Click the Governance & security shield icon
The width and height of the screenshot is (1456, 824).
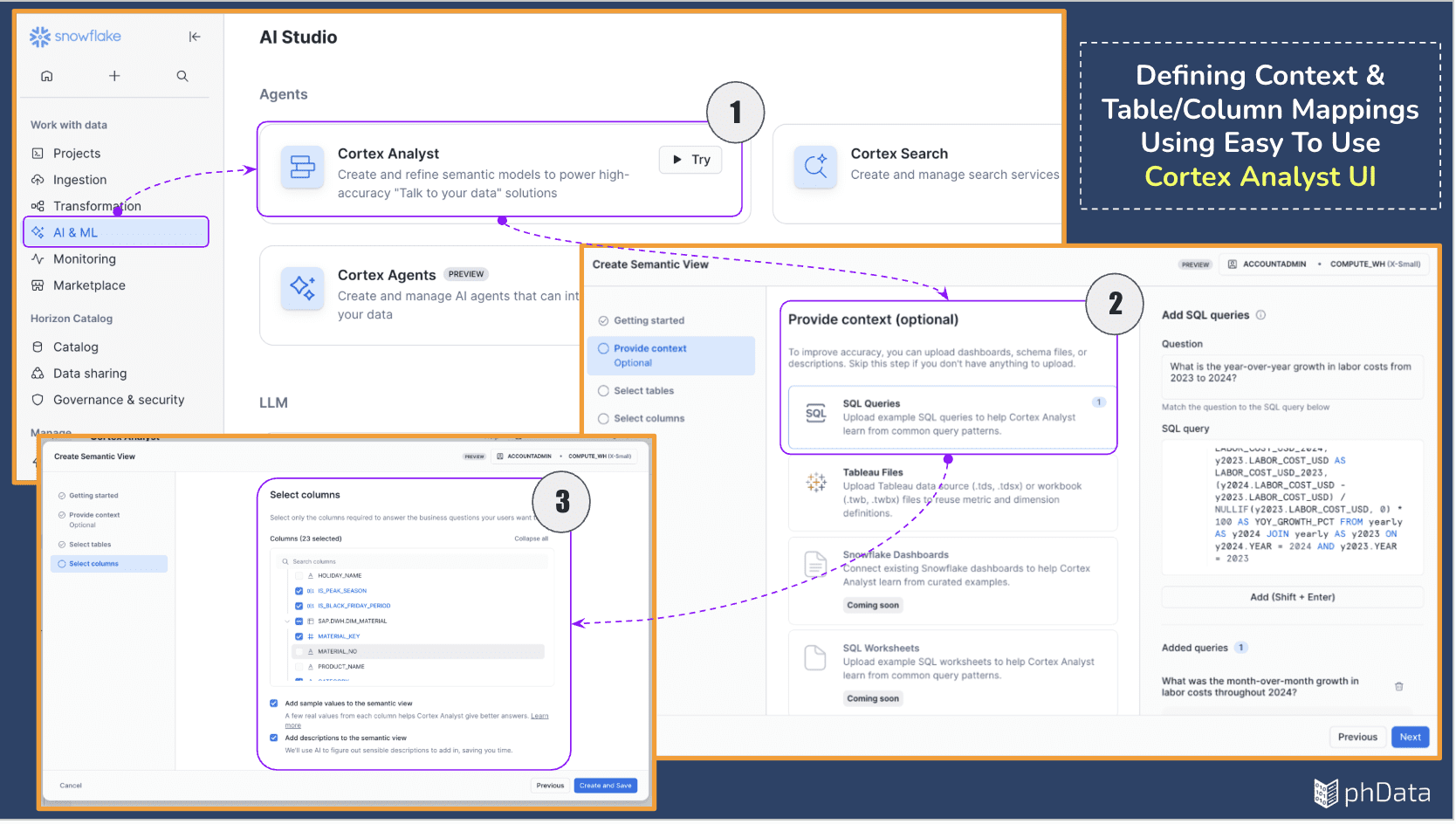pos(38,400)
